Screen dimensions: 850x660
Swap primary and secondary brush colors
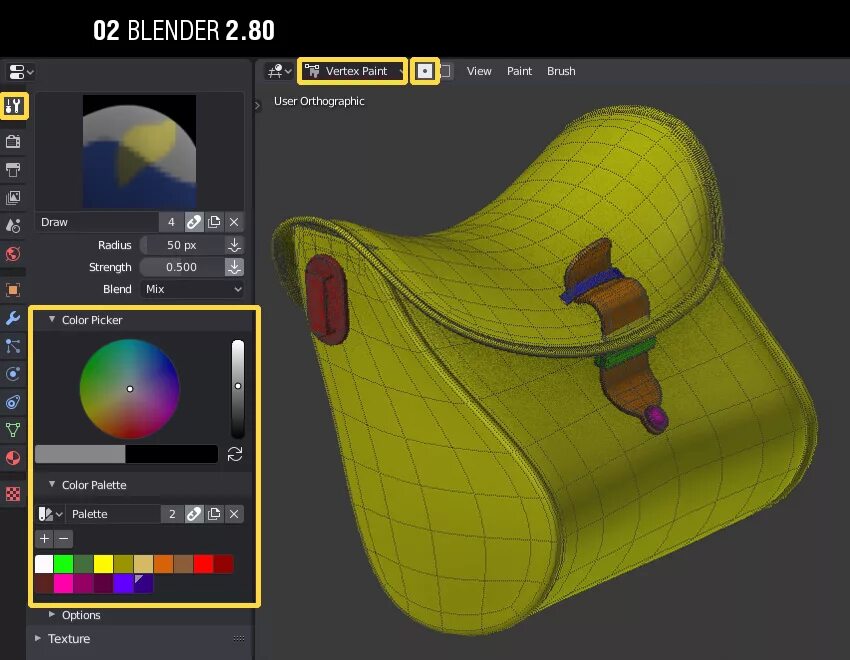click(235, 454)
